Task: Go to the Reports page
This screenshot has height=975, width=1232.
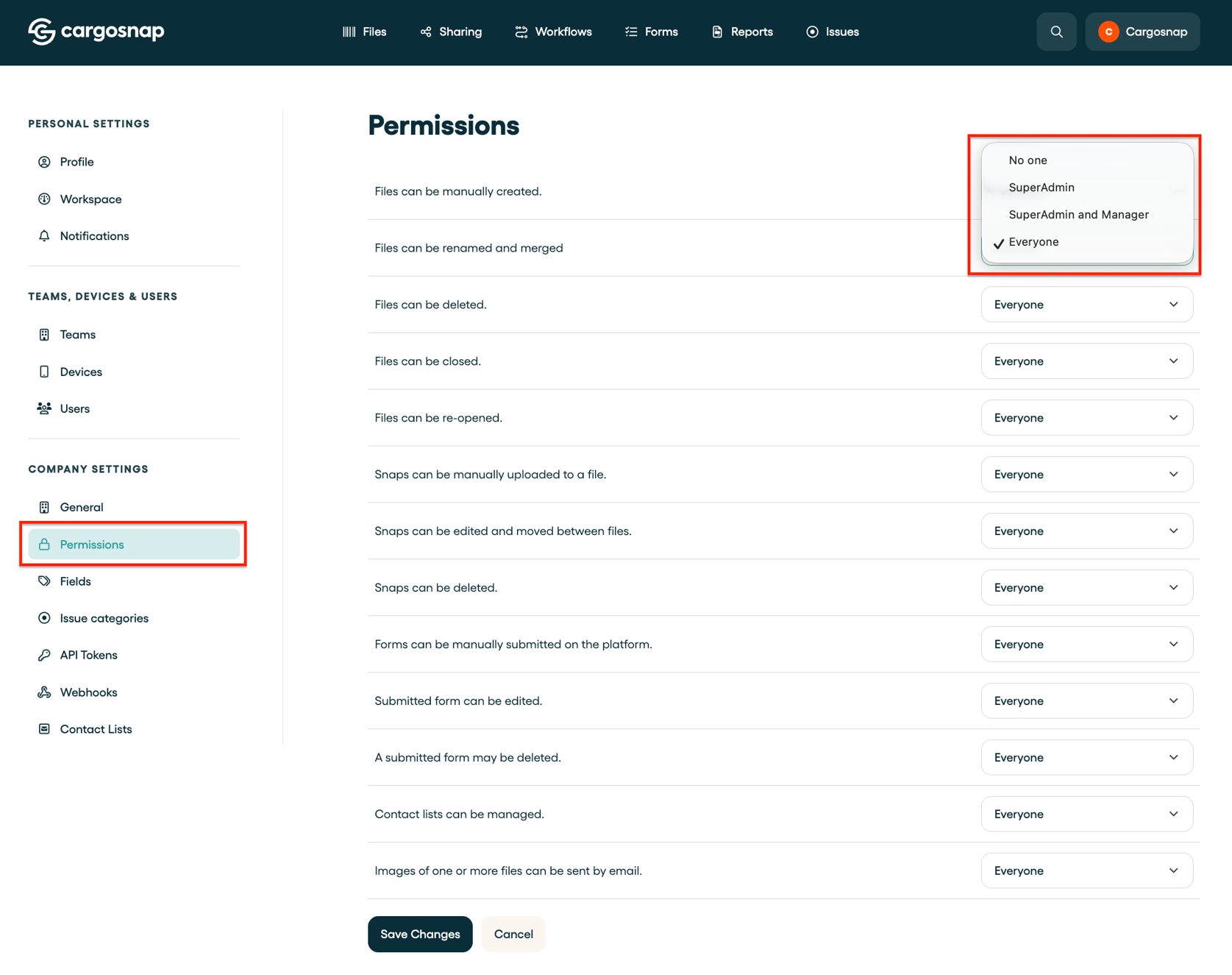Action: coord(741,32)
